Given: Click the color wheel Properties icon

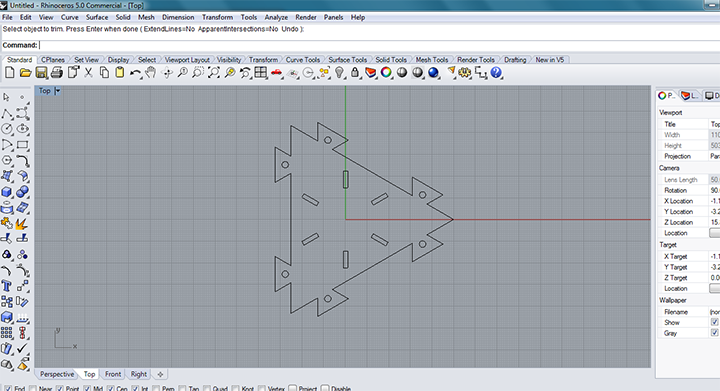Looking at the screenshot, I should click(x=386, y=73).
